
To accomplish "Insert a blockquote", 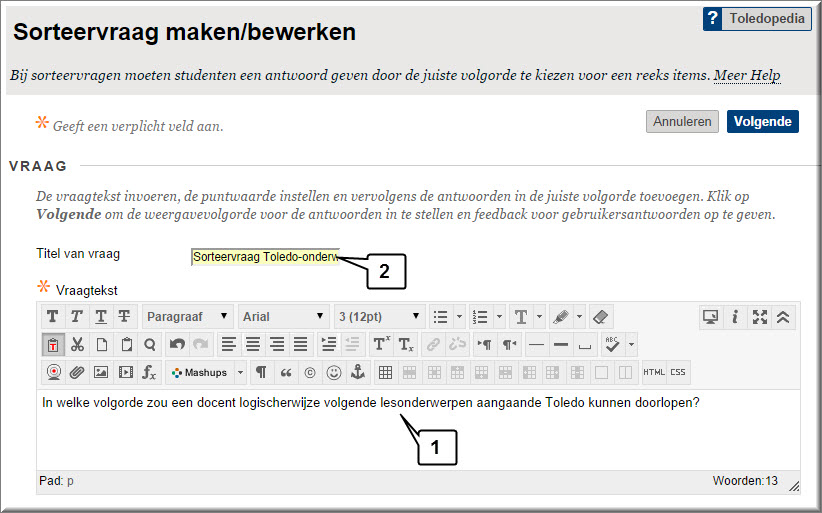I will [286, 373].
